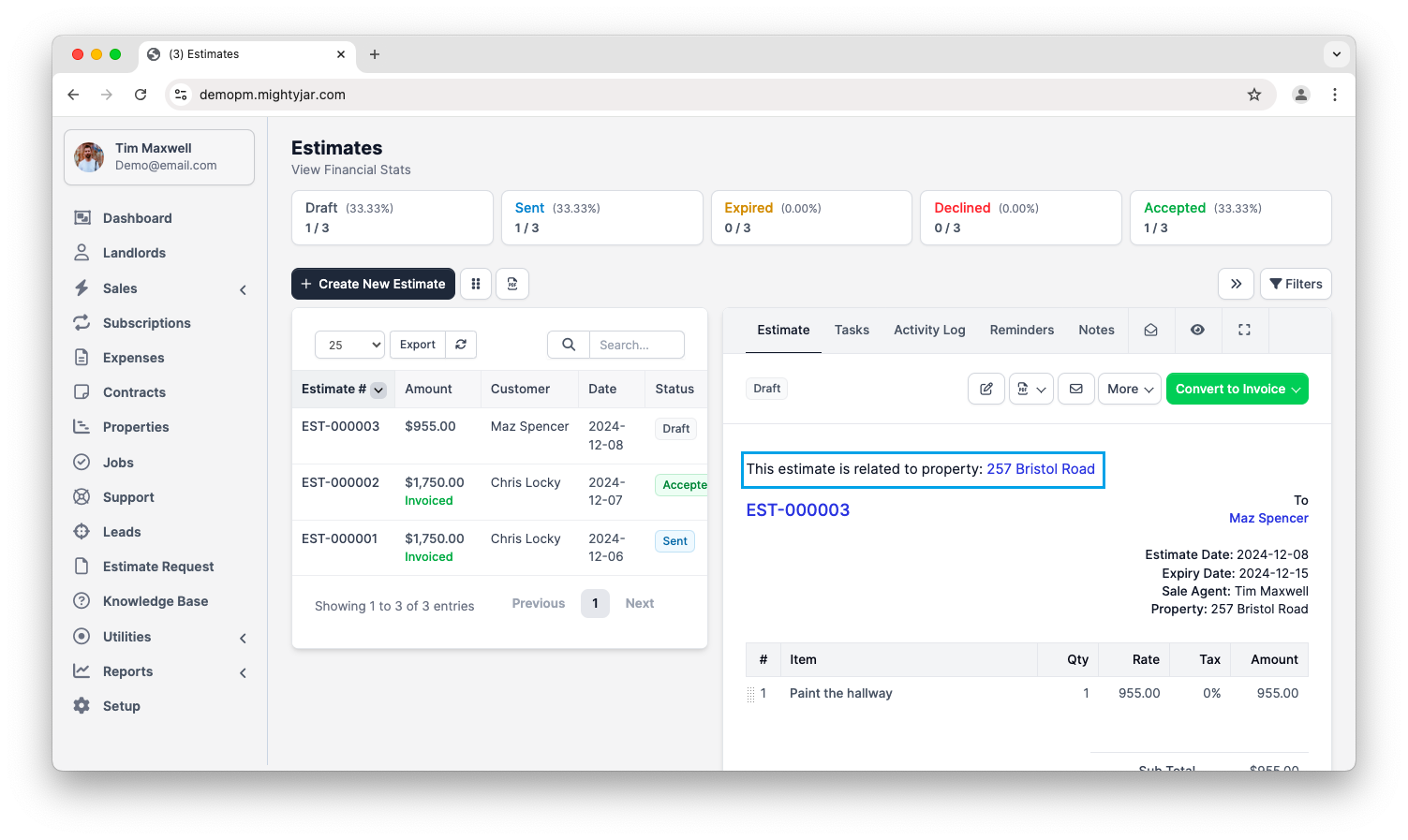Click the browser address bar
The image size is (1408, 840).
(721, 95)
